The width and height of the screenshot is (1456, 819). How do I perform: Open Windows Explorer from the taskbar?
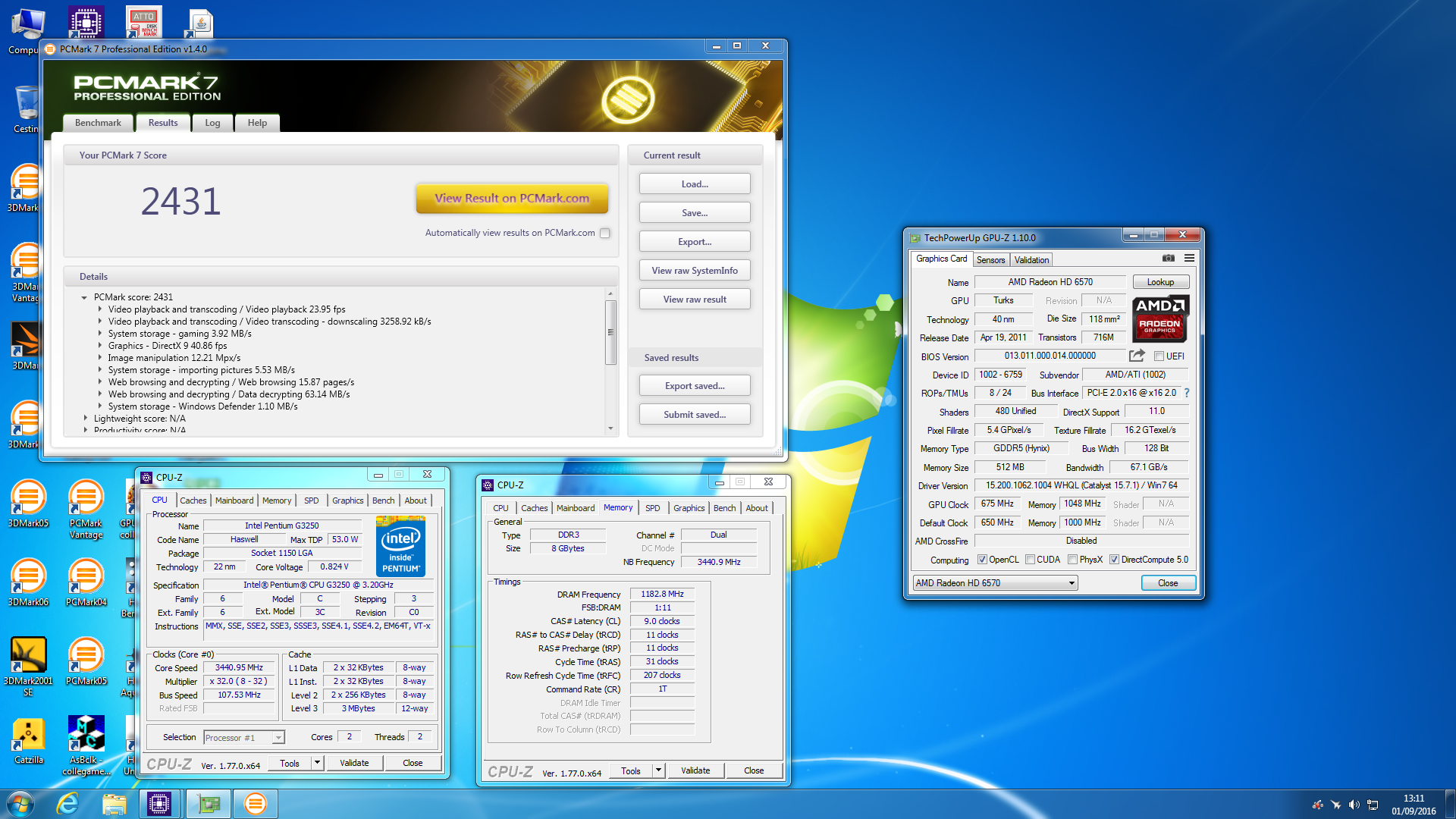(114, 804)
